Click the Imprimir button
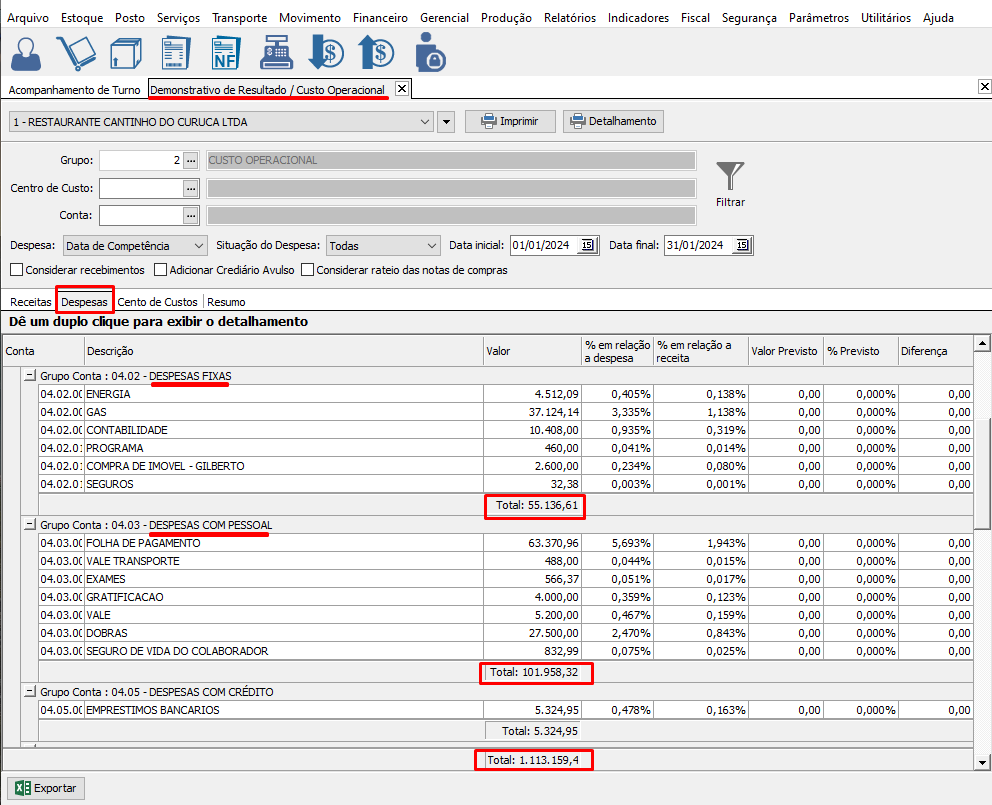 pyautogui.click(x=509, y=121)
